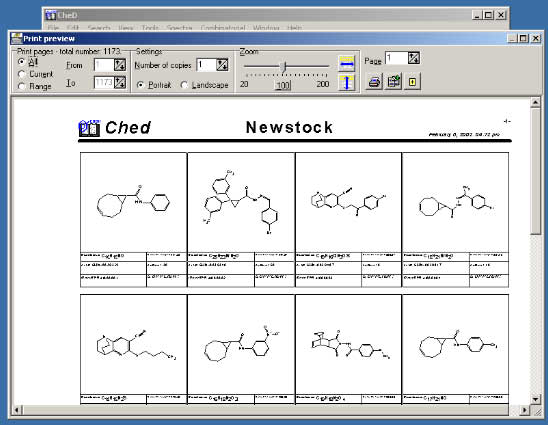The width and height of the screenshot is (548, 425).
Task: Open Search menu in background ChemD window
Action: click(99, 28)
